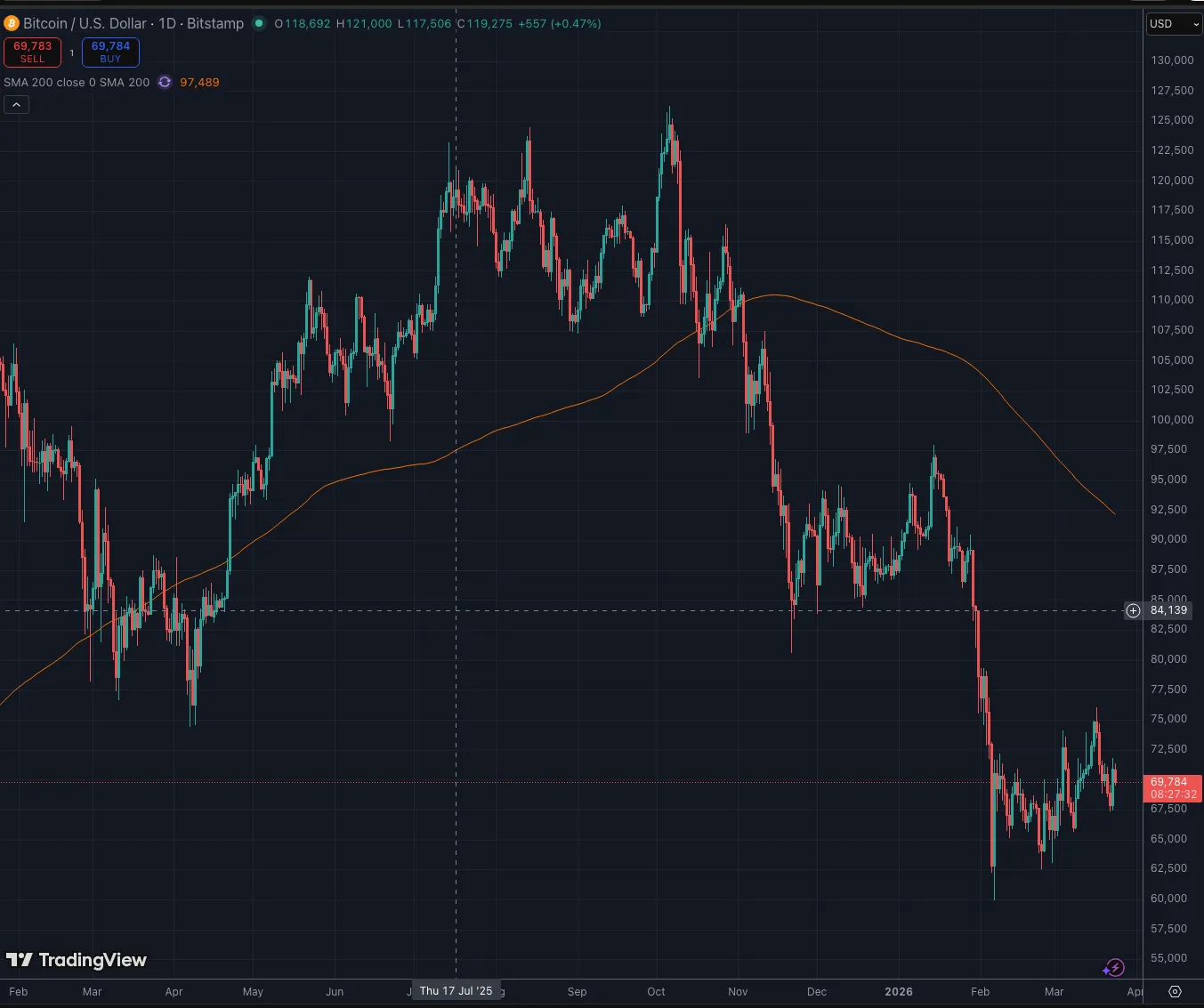1204x1008 pixels.
Task: Click the high value H121,000
Action: [364, 24]
